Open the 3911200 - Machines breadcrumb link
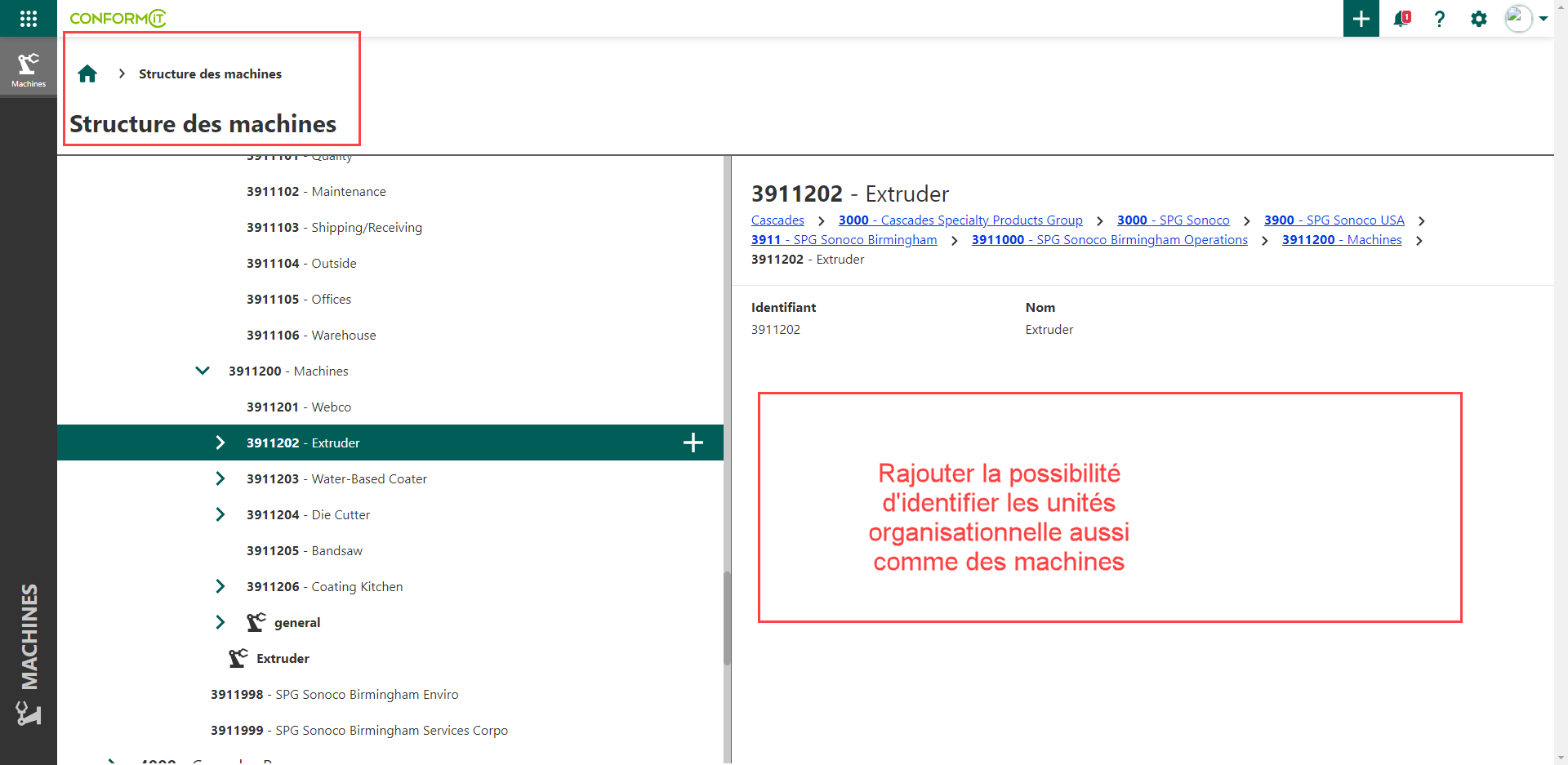The height and width of the screenshot is (765, 1568). pos(1342,240)
